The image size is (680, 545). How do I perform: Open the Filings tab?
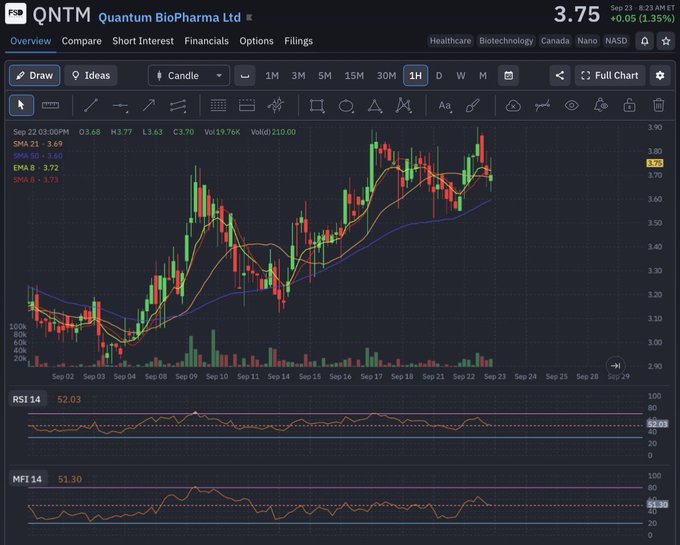click(x=298, y=41)
